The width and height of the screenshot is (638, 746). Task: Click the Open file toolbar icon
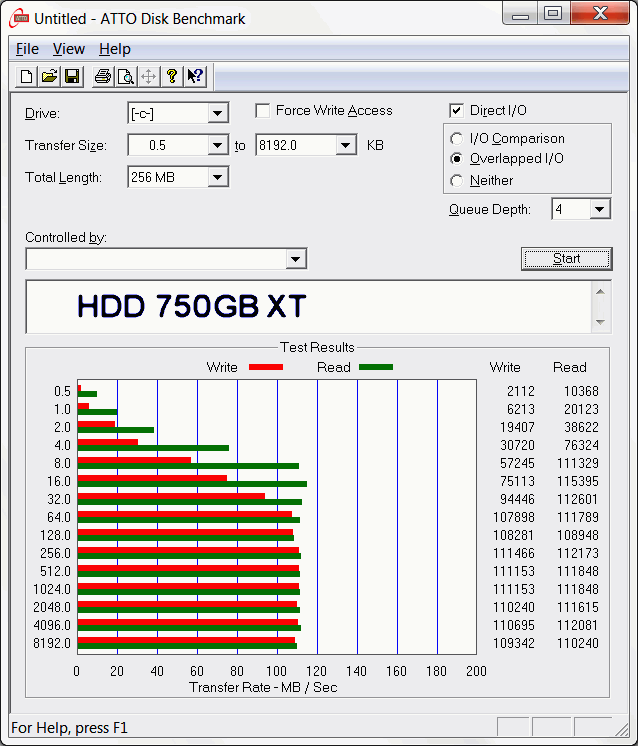coord(49,76)
